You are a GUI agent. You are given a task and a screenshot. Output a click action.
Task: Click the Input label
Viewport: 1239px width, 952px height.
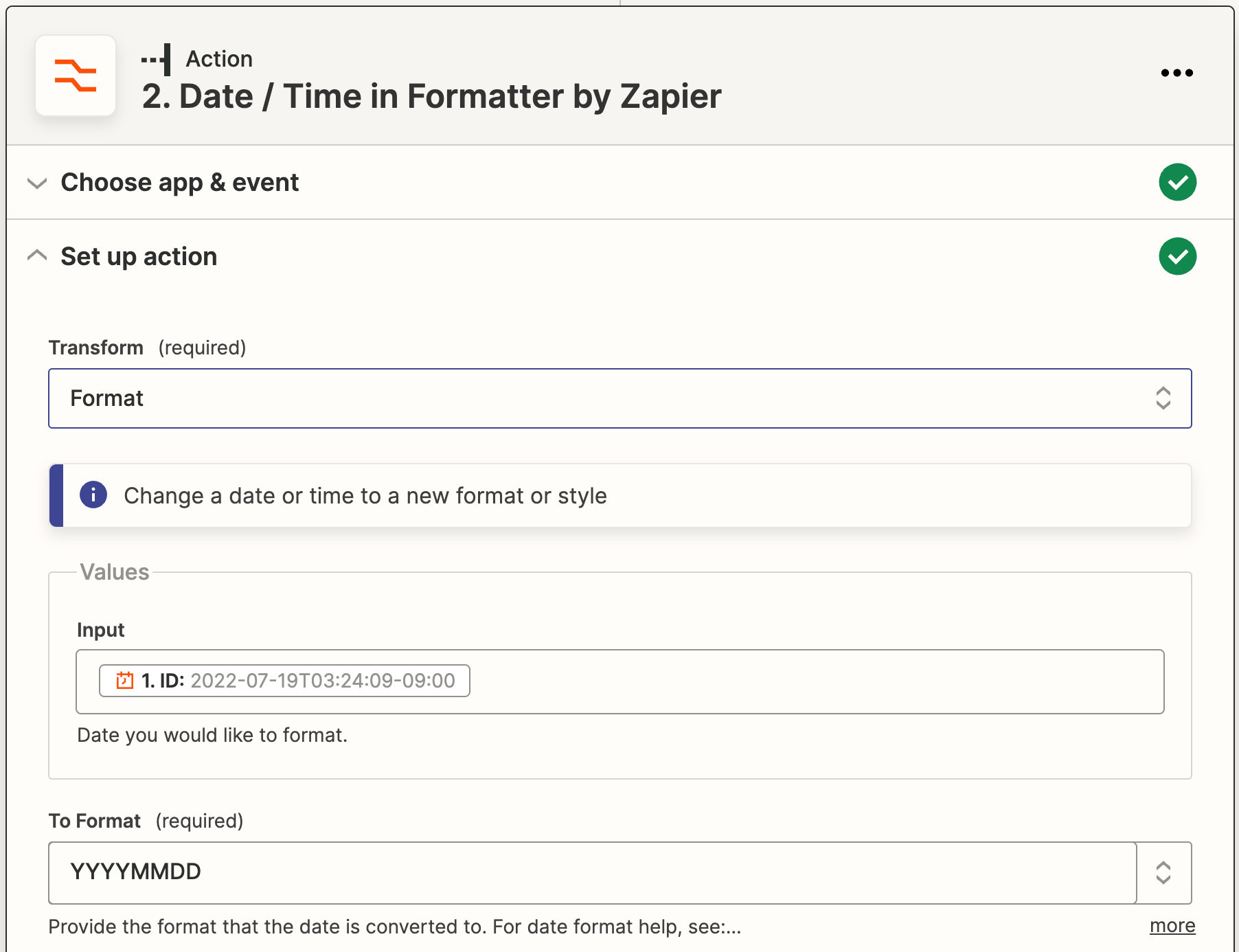(100, 630)
